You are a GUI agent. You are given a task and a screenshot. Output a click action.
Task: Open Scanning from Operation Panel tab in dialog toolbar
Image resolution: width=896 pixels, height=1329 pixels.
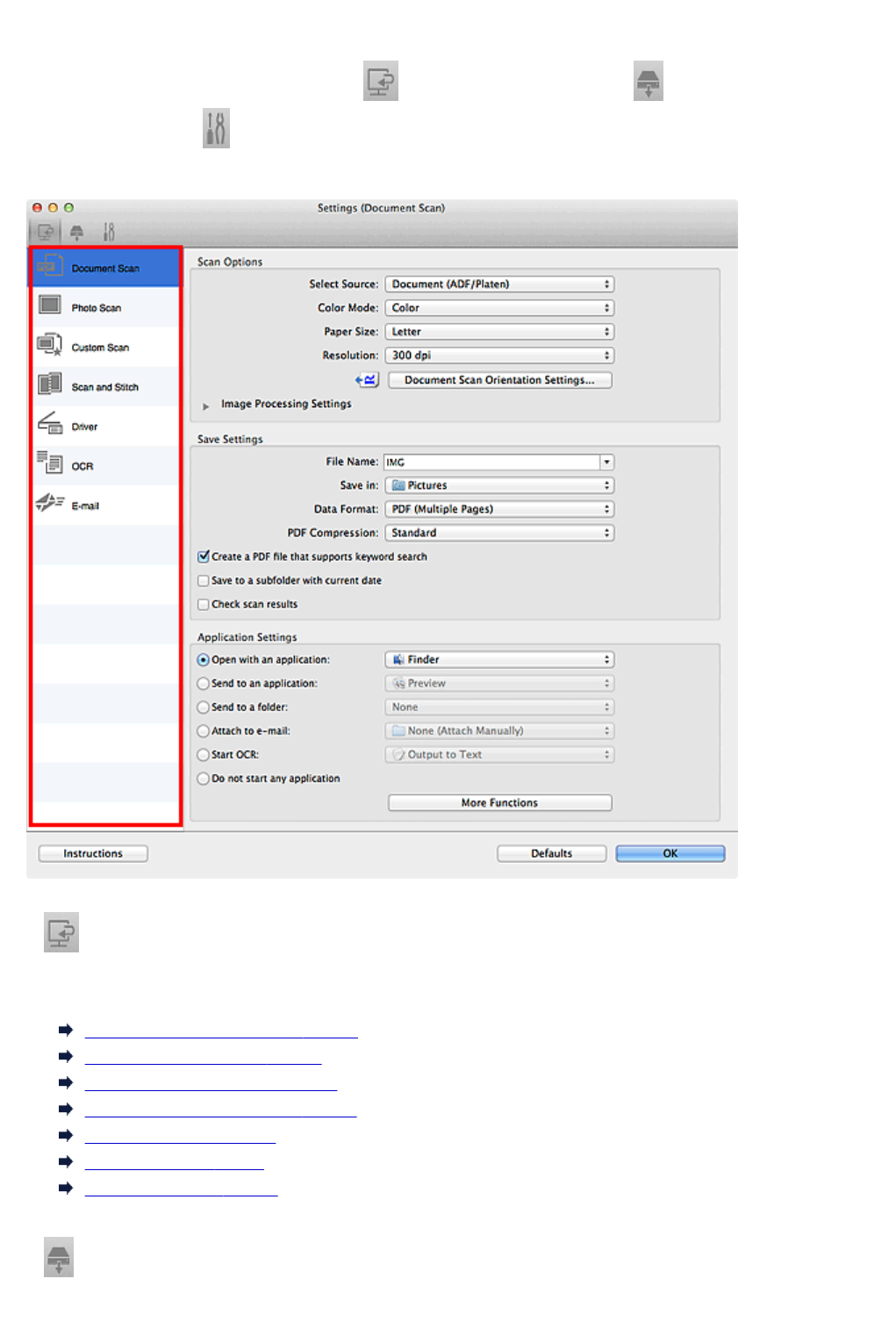(77, 232)
